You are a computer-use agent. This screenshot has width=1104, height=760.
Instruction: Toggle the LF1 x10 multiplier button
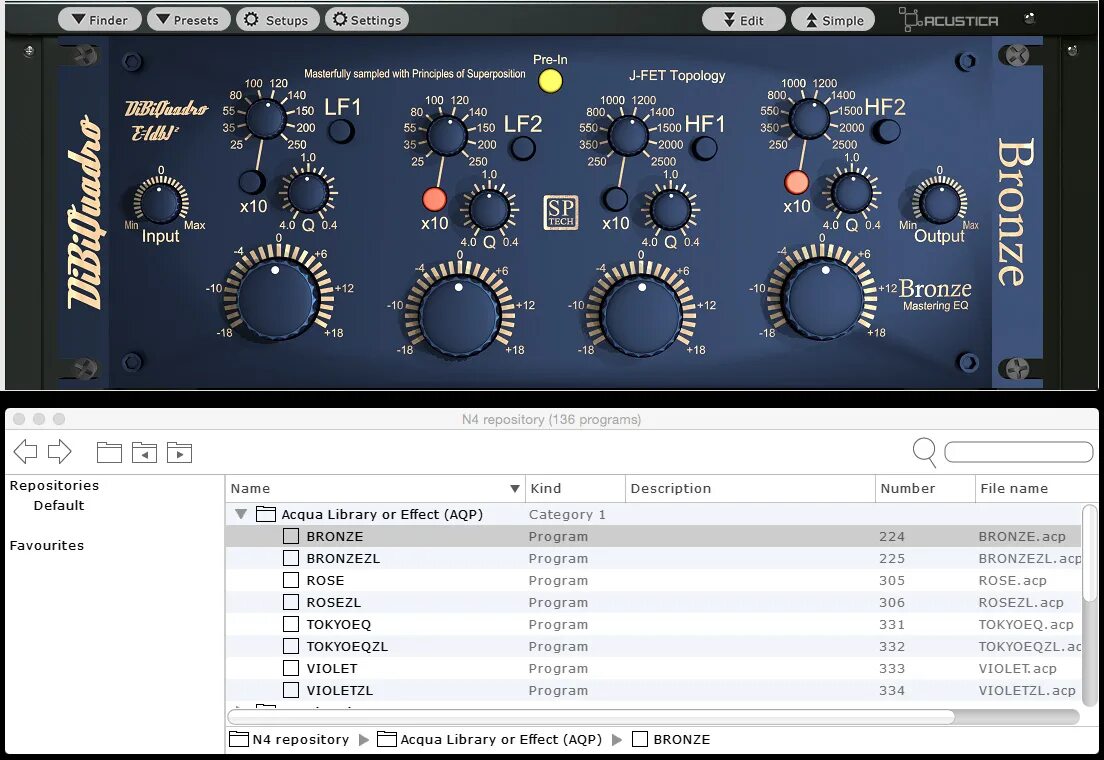pos(251,182)
